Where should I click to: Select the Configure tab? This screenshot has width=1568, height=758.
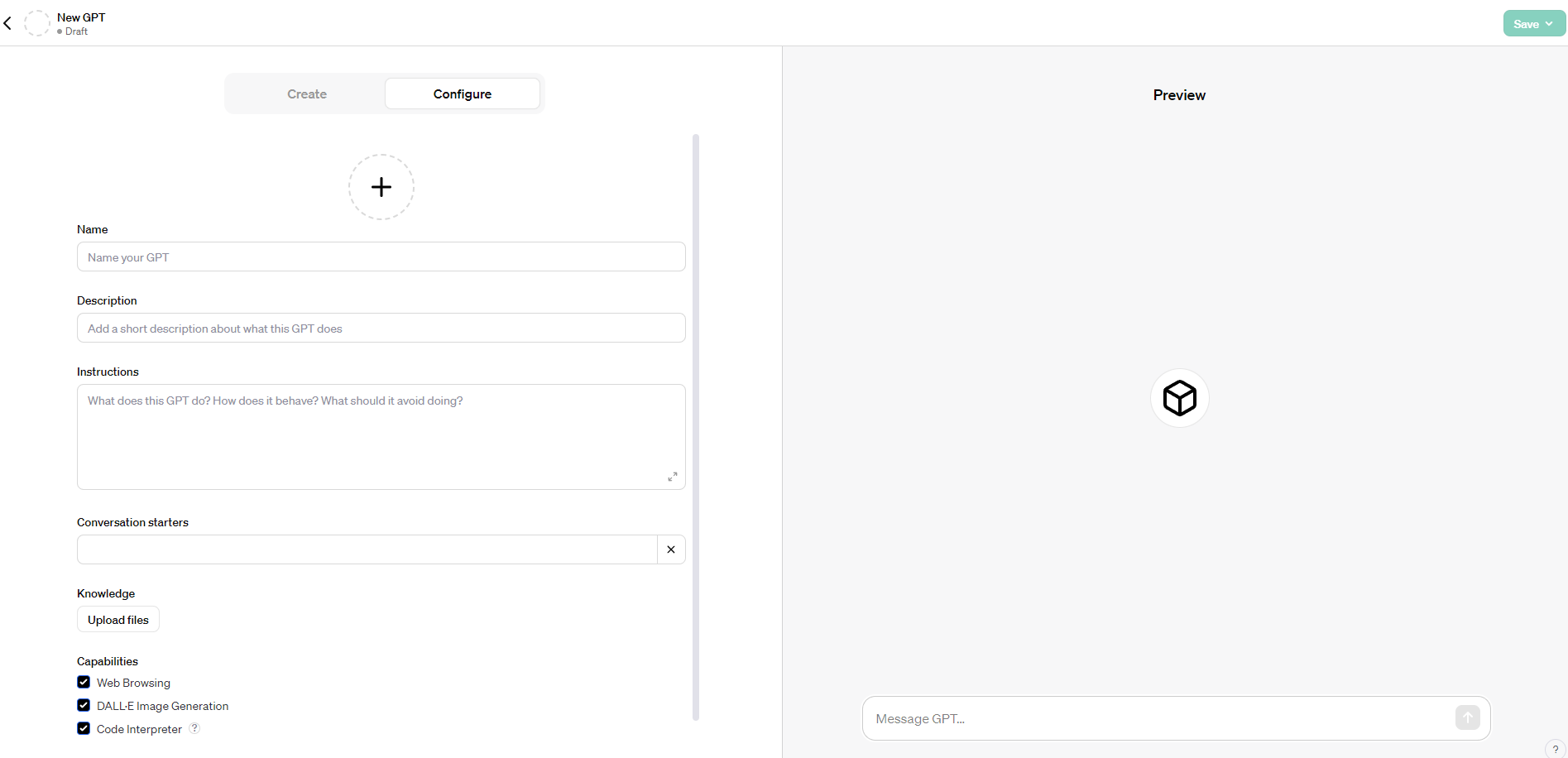click(x=462, y=94)
